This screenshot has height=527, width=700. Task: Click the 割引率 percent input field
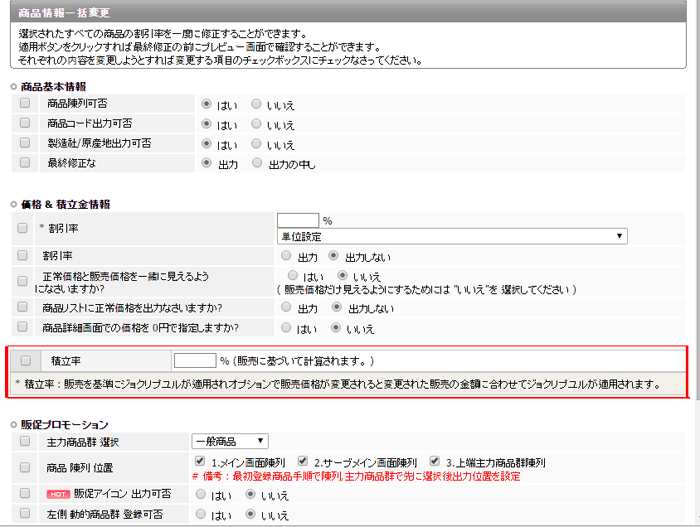(x=297, y=220)
